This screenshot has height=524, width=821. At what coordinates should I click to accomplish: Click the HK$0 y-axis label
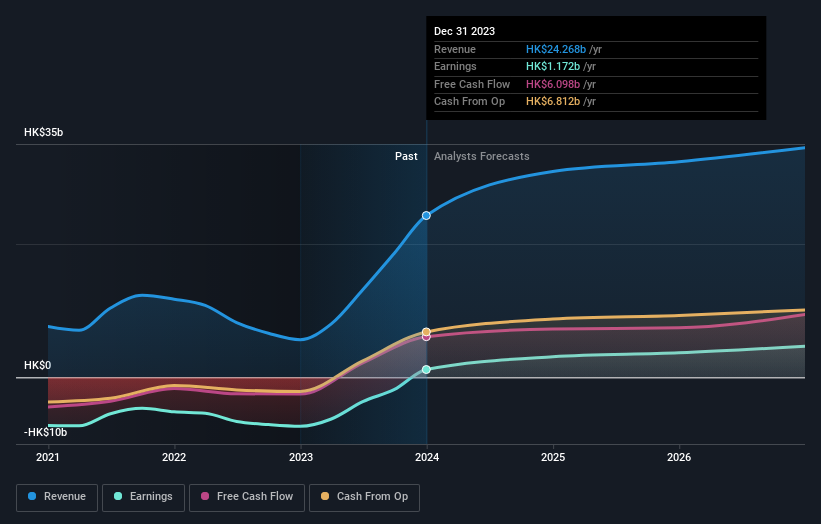tap(38, 365)
